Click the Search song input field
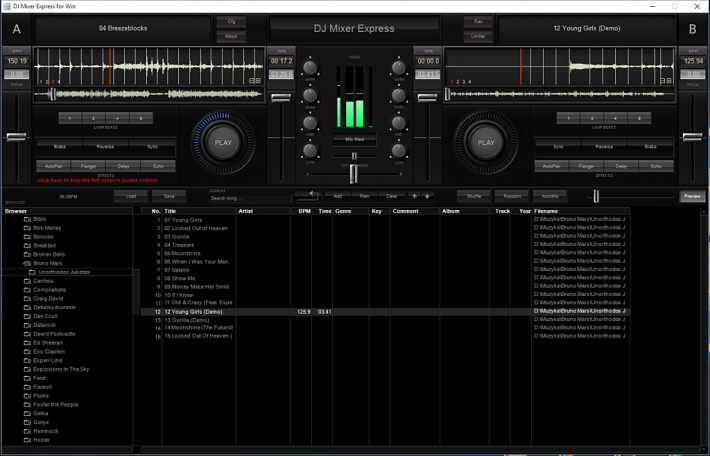Viewport: 710px width, 456px height. tap(250, 198)
